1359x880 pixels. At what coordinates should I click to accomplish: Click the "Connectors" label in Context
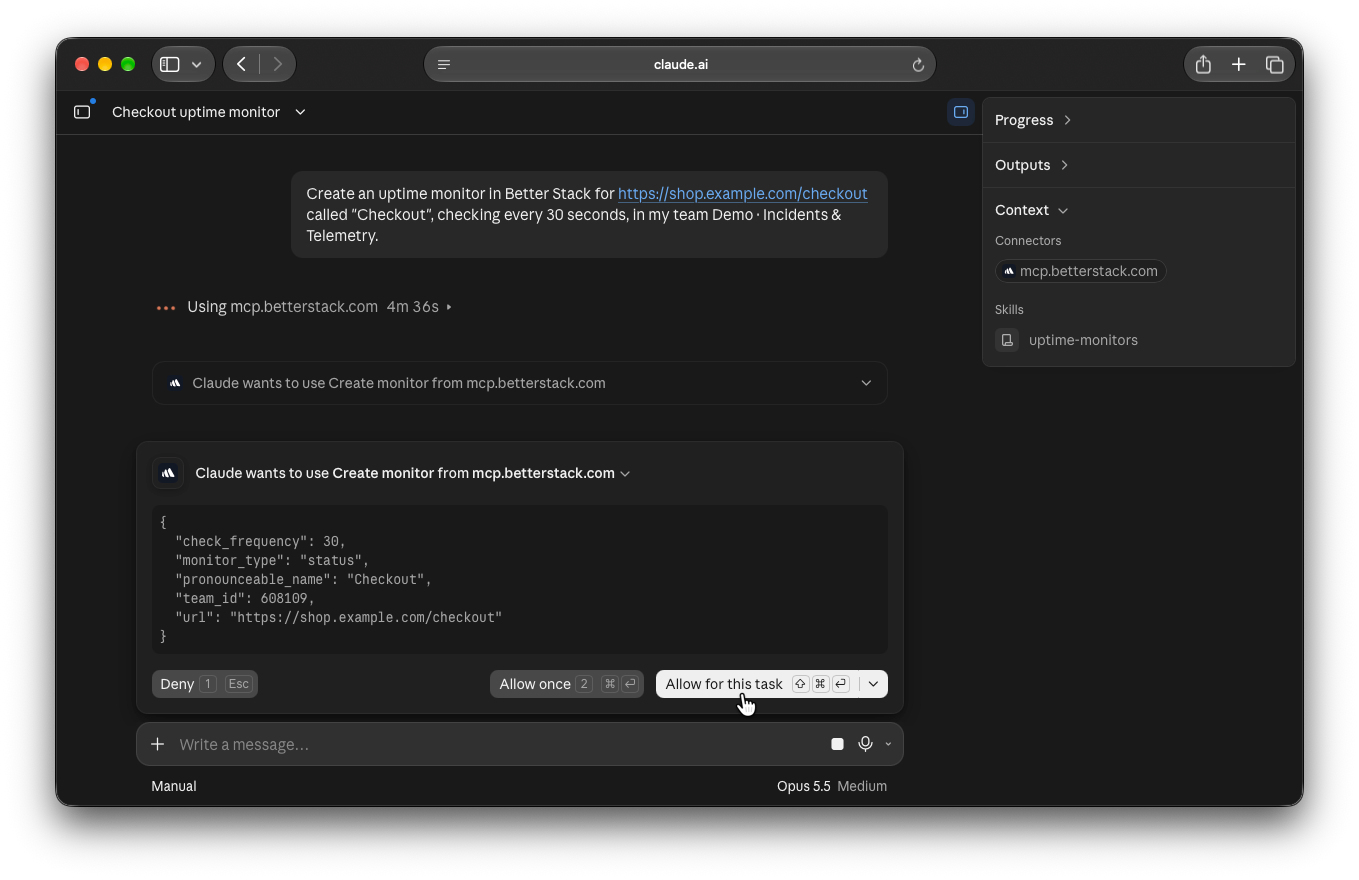pos(1028,241)
